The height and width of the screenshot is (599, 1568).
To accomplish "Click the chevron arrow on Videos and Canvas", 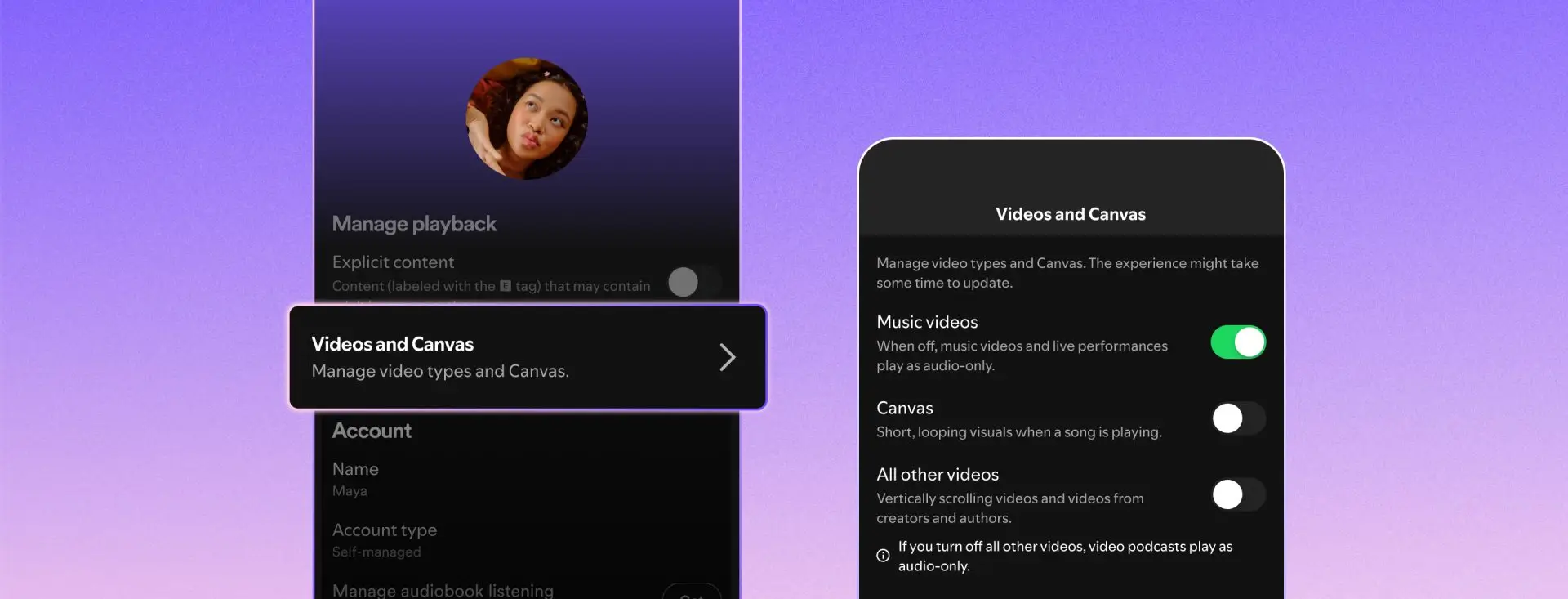I will click(x=727, y=357).
